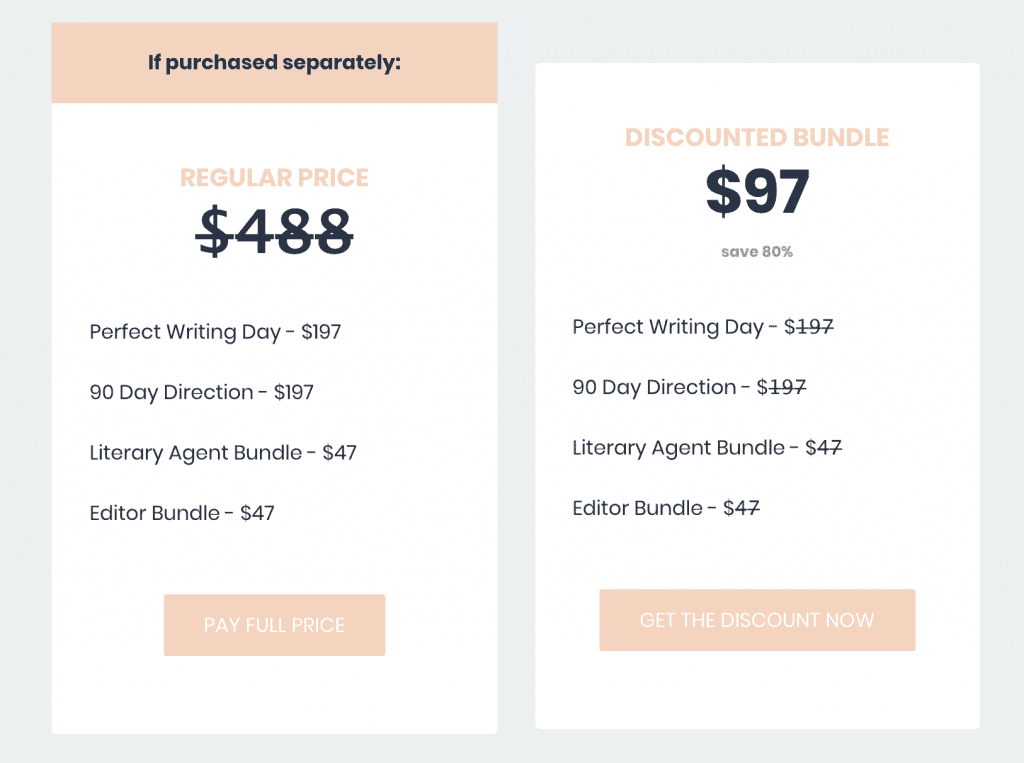The height and width of the screenshot is (763, 1024).
Task: Click the $97 bundle price
Action: [757, 192]
